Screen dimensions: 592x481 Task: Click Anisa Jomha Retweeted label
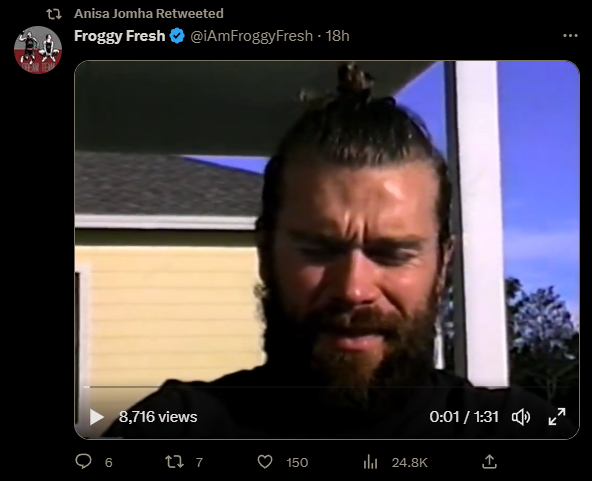click(x=149, y=14)
